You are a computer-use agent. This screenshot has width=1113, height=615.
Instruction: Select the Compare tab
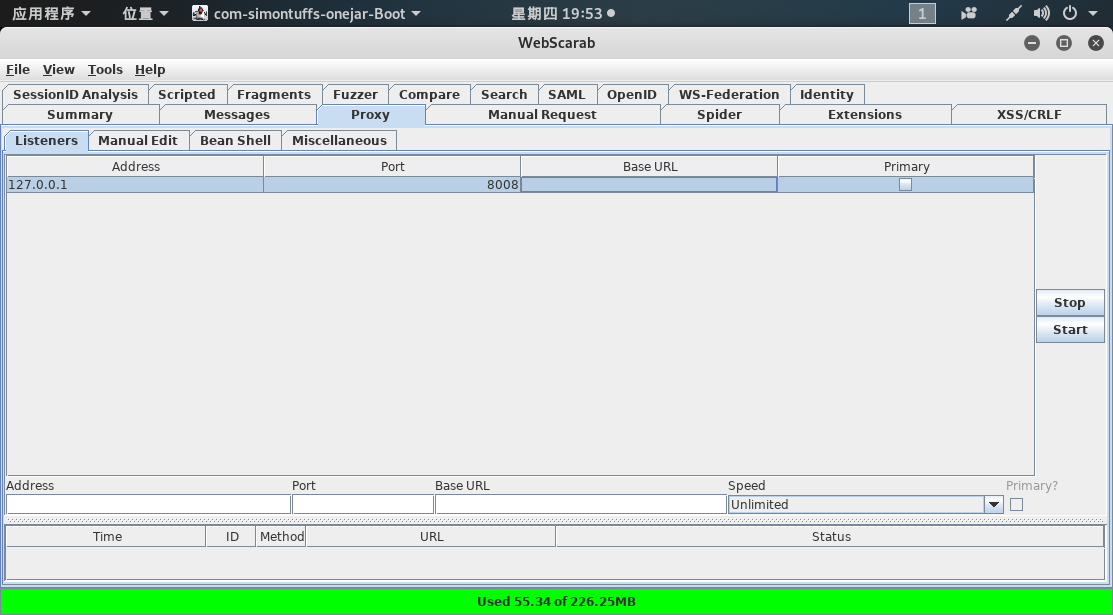pyautogui.click(x=429, y=94)
